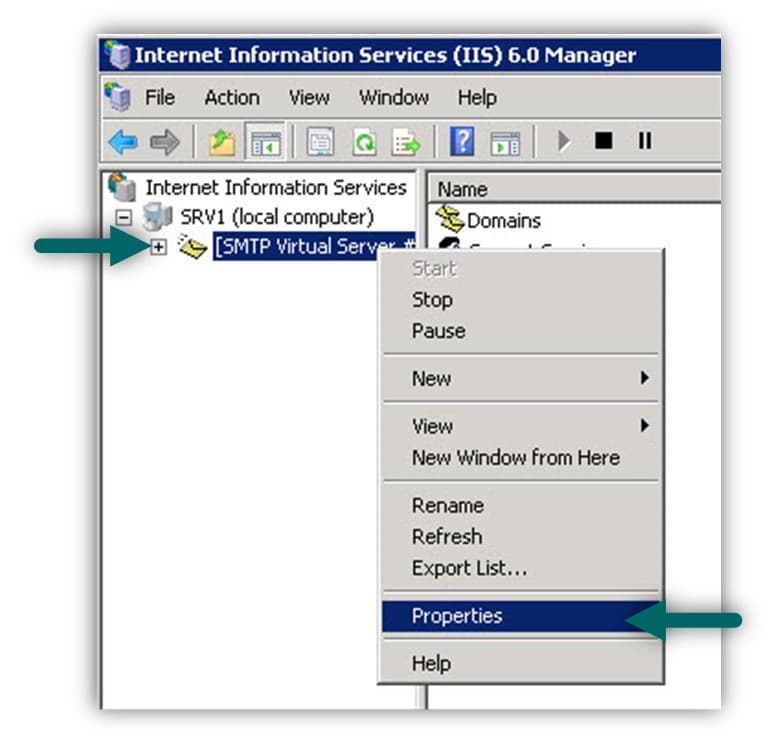Click the IIS Manager title bar icon

coord(117,55)
